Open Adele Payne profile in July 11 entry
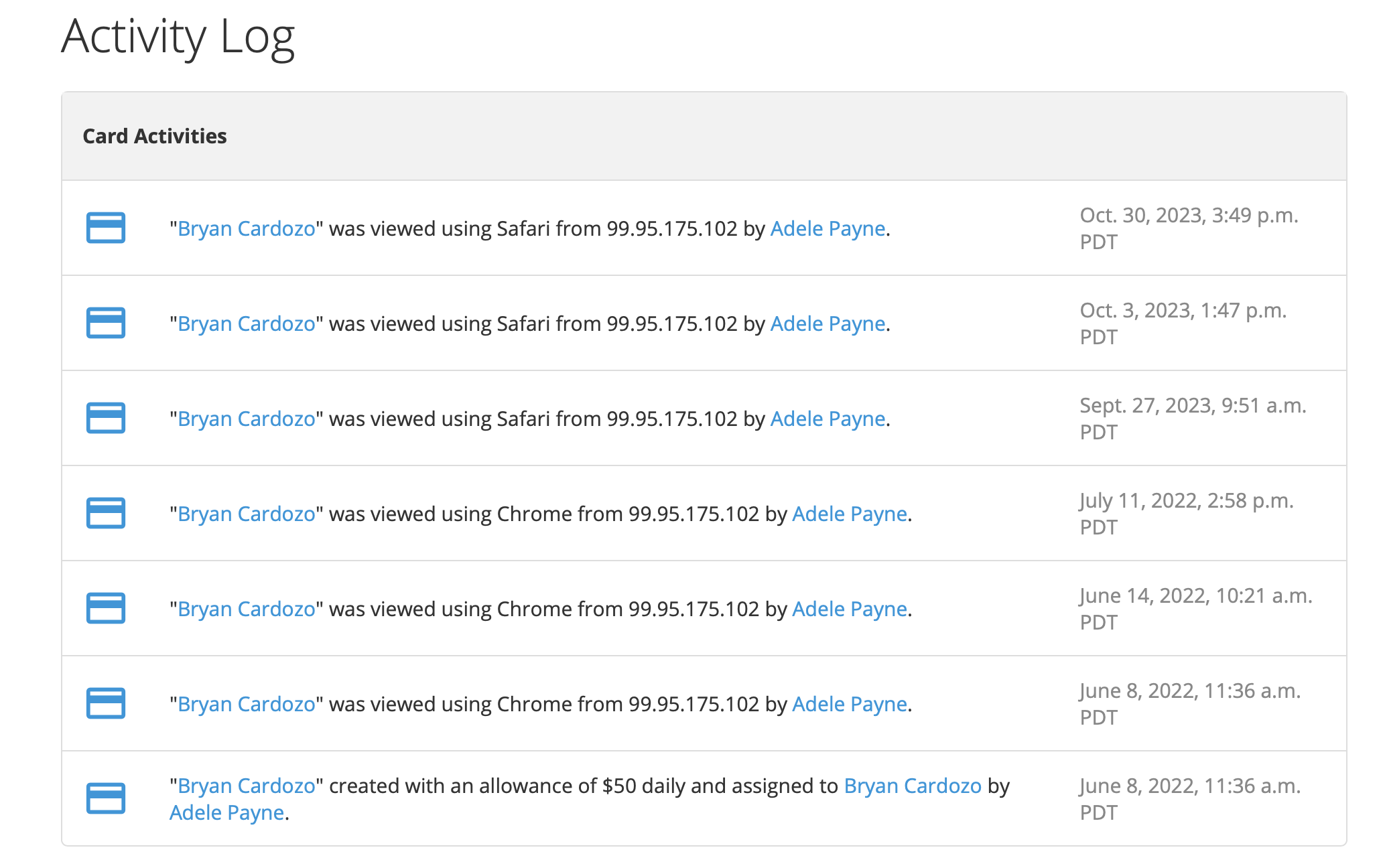The image size is (1383, 868). pos(849,514)
